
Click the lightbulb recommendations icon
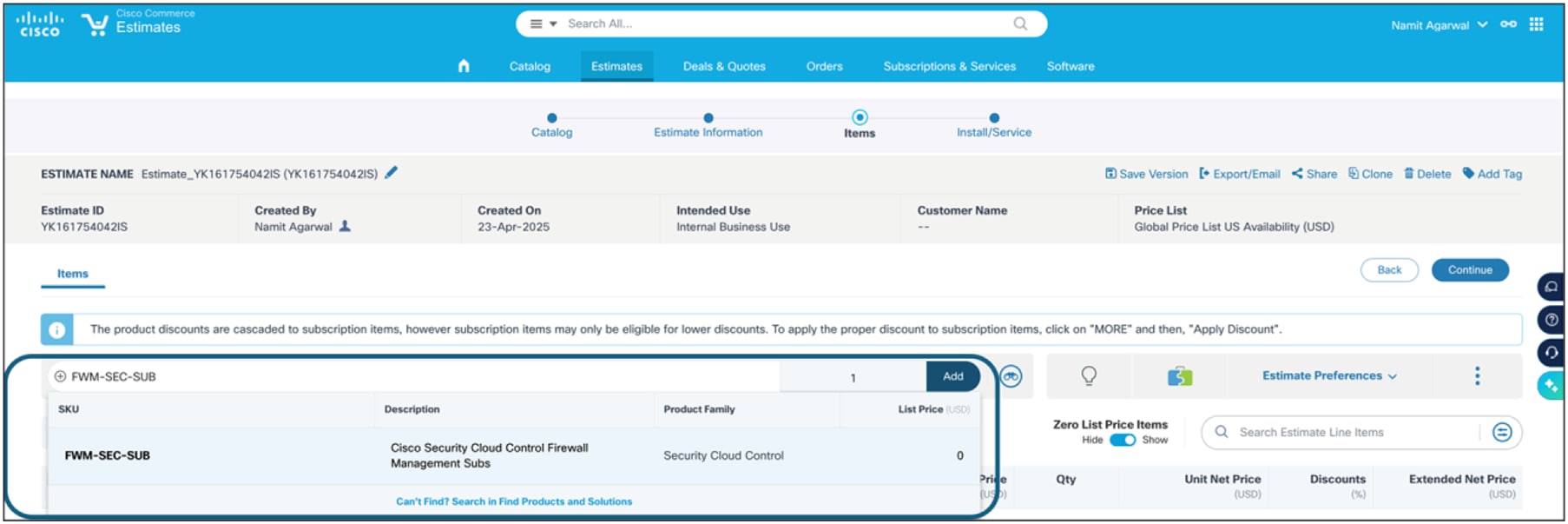click(1089, 375)
